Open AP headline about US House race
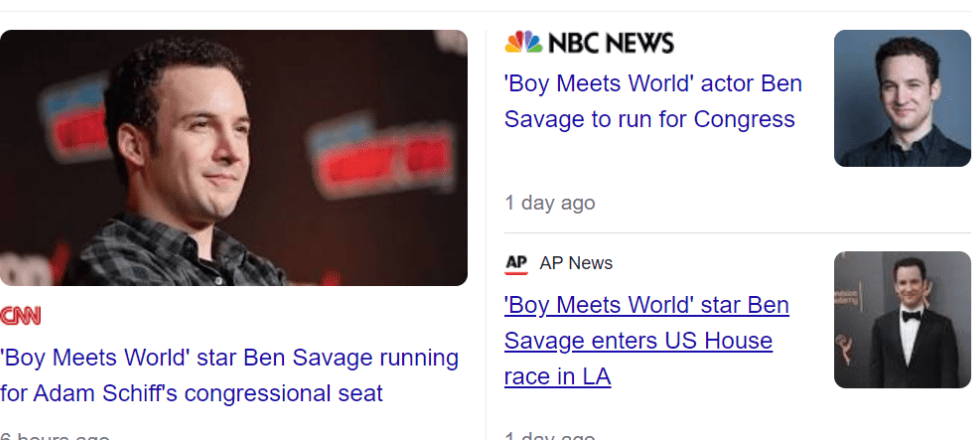The height and width of the screenshot is (440, 980). (x=646, y=340)
